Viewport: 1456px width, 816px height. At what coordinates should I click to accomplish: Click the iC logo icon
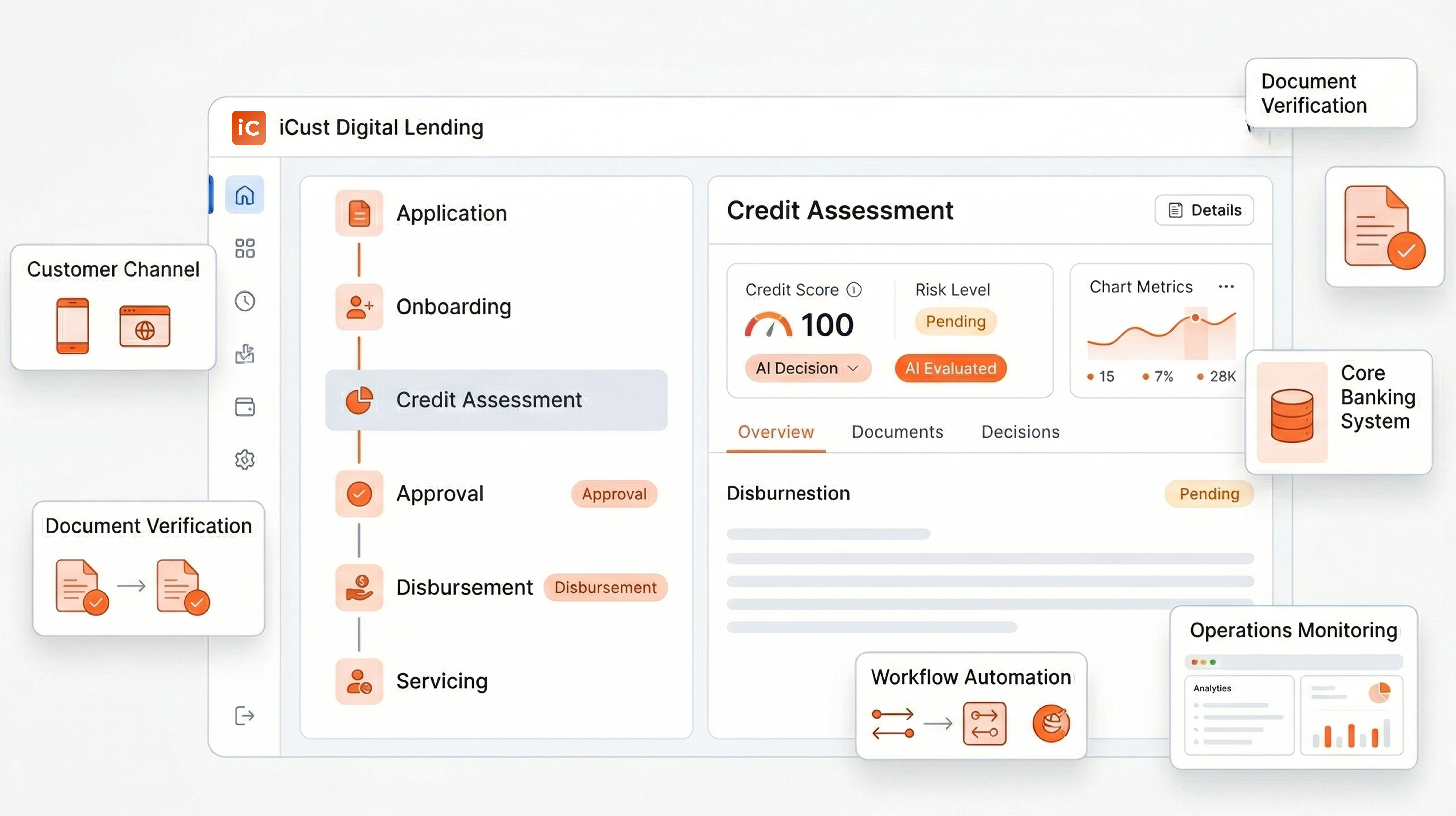249,128
